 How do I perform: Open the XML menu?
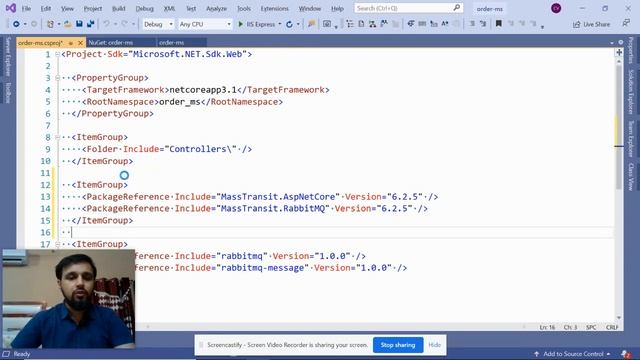point(169,9)
